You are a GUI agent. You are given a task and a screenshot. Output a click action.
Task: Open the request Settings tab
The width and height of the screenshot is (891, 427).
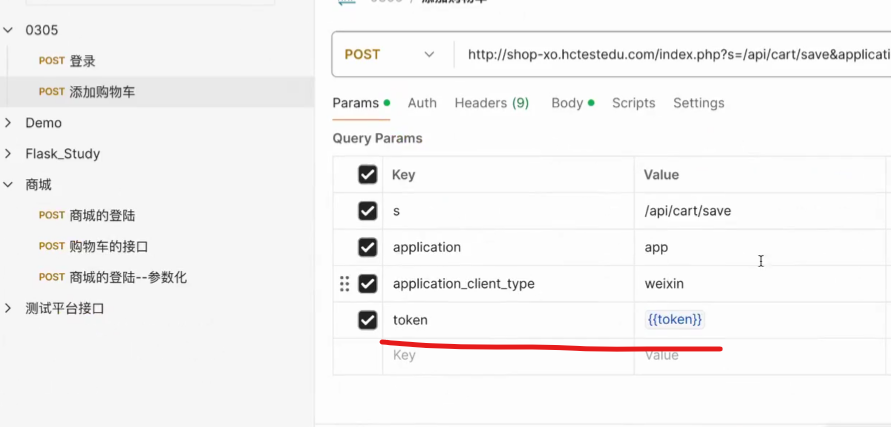(x=698, y=103)
